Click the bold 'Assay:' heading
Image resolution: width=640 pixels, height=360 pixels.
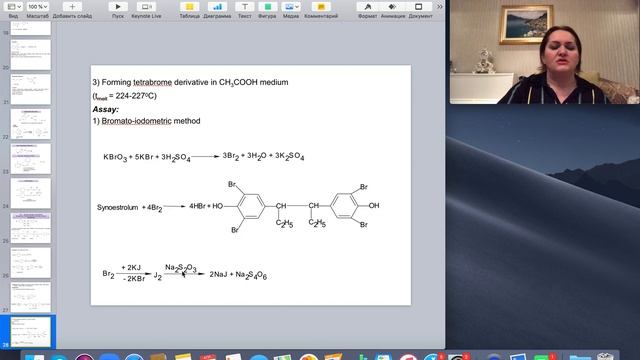point(105,109)
